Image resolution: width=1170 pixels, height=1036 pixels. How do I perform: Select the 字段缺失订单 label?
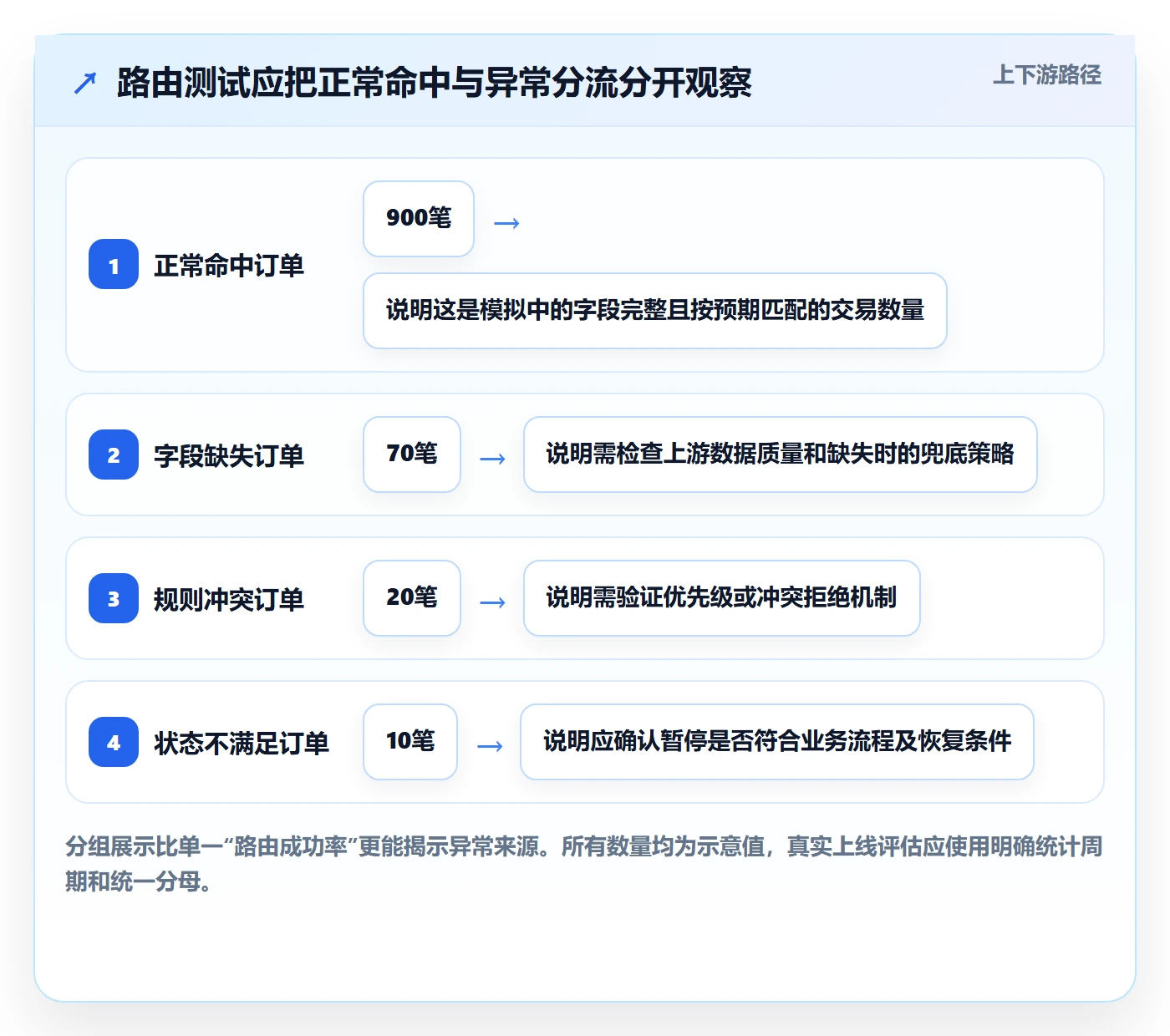click(x=229, y=456)
